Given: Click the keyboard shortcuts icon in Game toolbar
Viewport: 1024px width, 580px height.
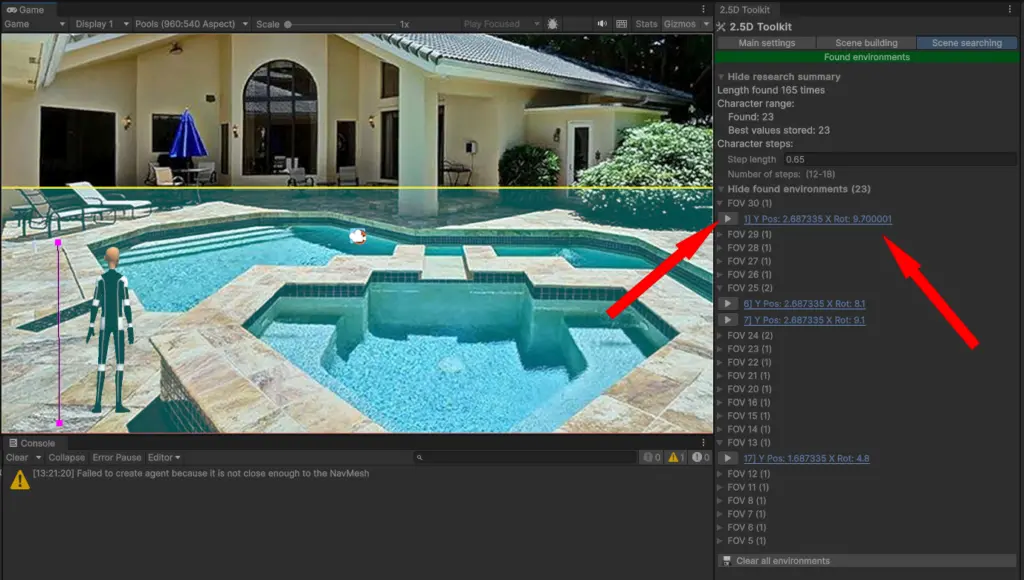Looking at the screenshot, I should (621, 24).
